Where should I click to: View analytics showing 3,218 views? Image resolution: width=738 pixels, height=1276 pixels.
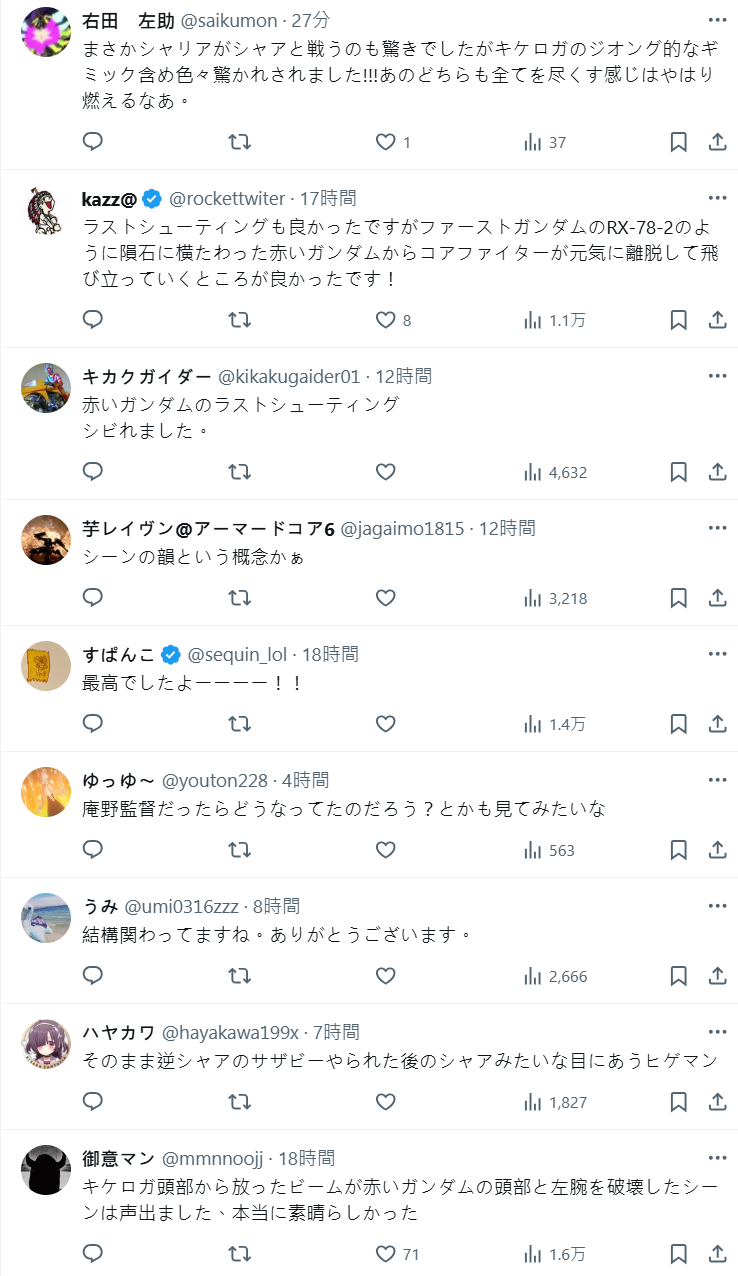(556, 598)
